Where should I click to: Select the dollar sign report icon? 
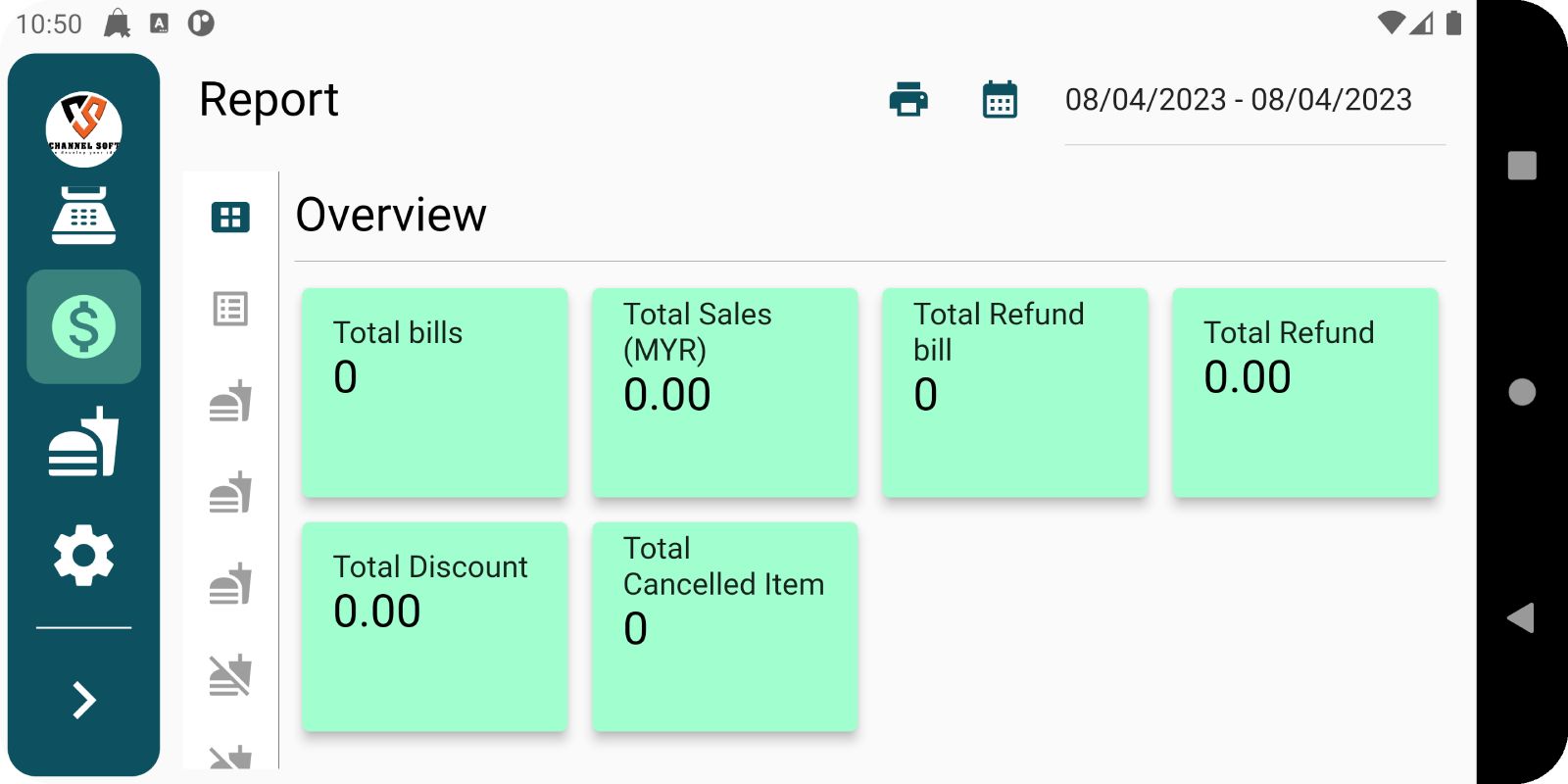(83, 326)
